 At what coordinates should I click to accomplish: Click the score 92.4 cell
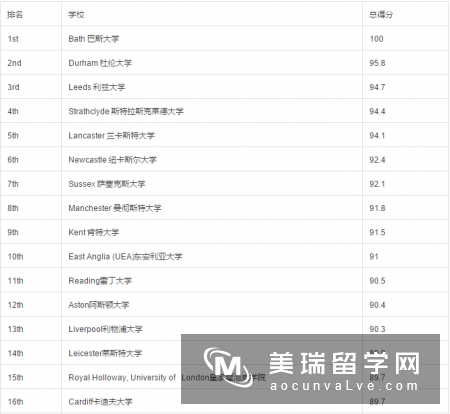tap(405, 159)
